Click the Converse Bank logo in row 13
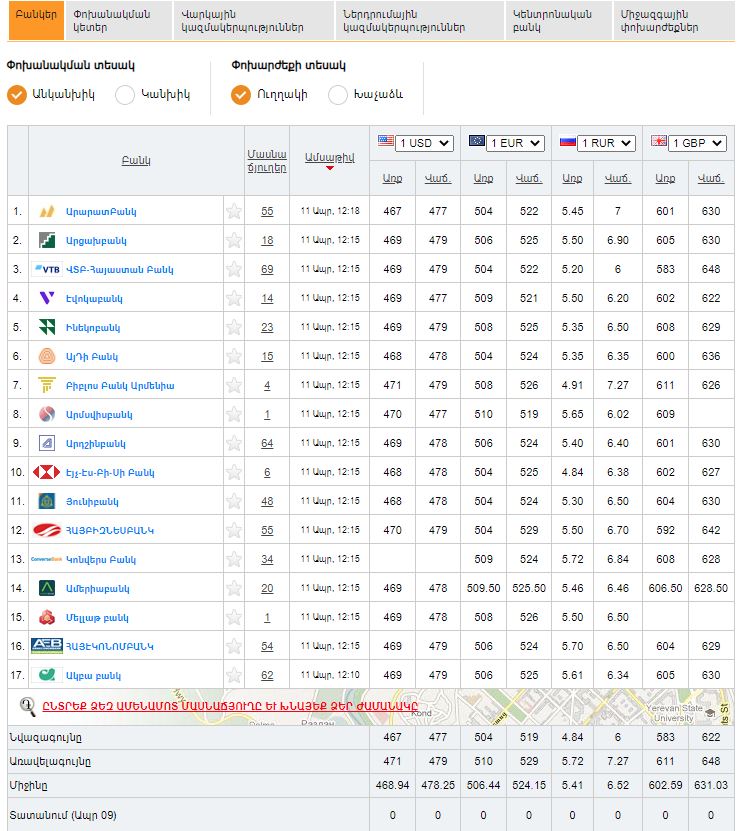 47,559
